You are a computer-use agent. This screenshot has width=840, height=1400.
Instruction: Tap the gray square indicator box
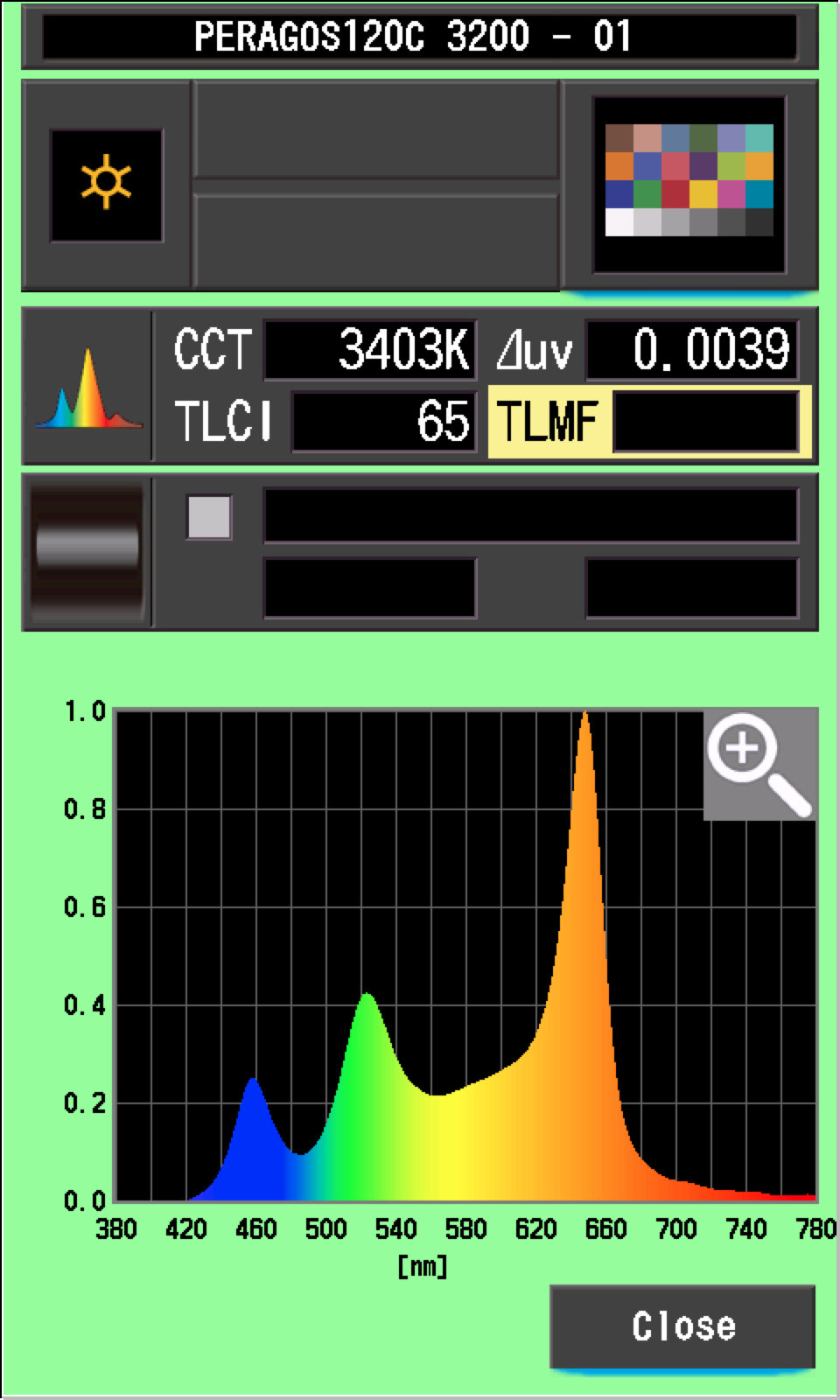pyautogui.click(x=209, y=517)
